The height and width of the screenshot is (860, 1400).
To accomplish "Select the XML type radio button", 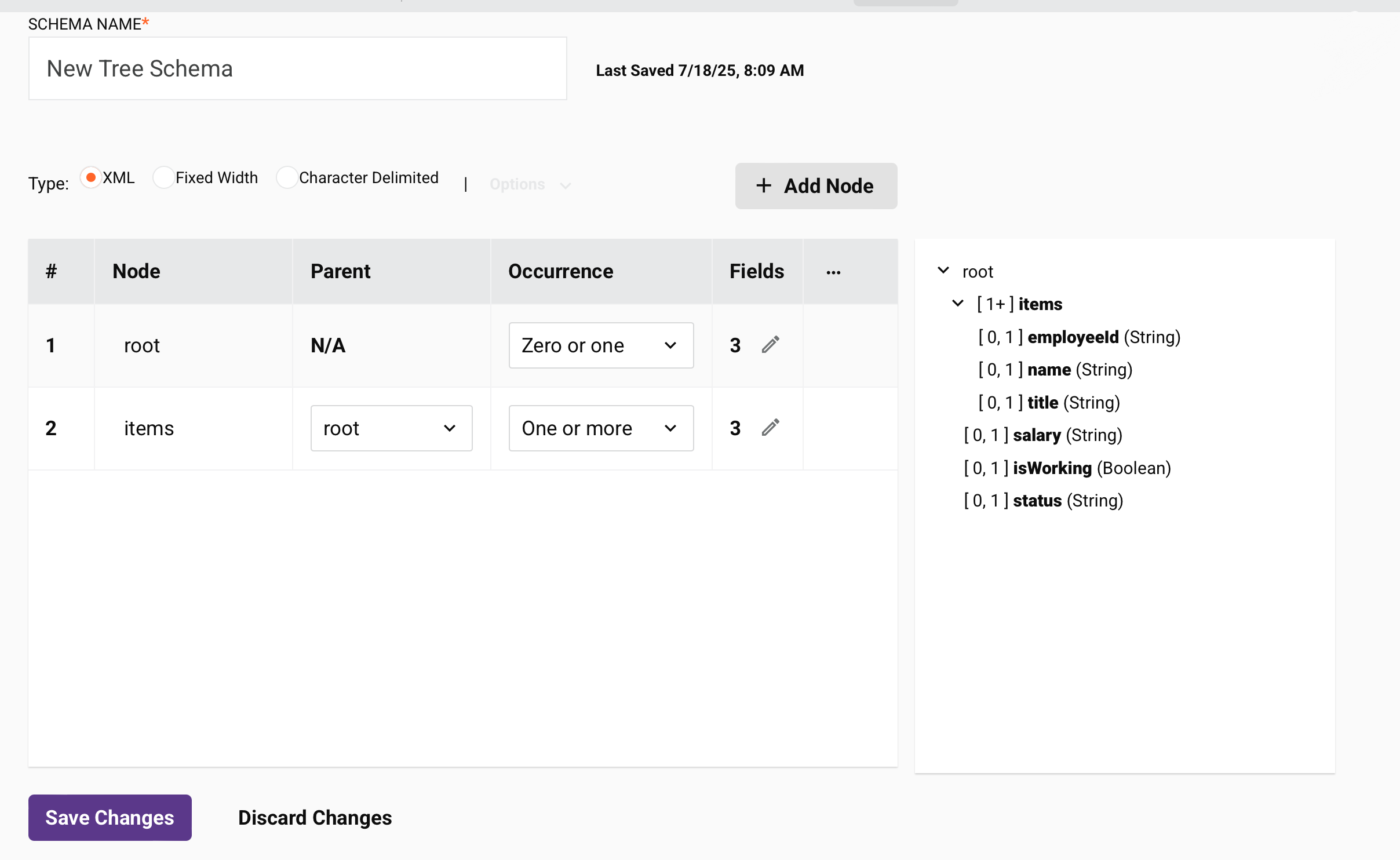I will (91, 177).
